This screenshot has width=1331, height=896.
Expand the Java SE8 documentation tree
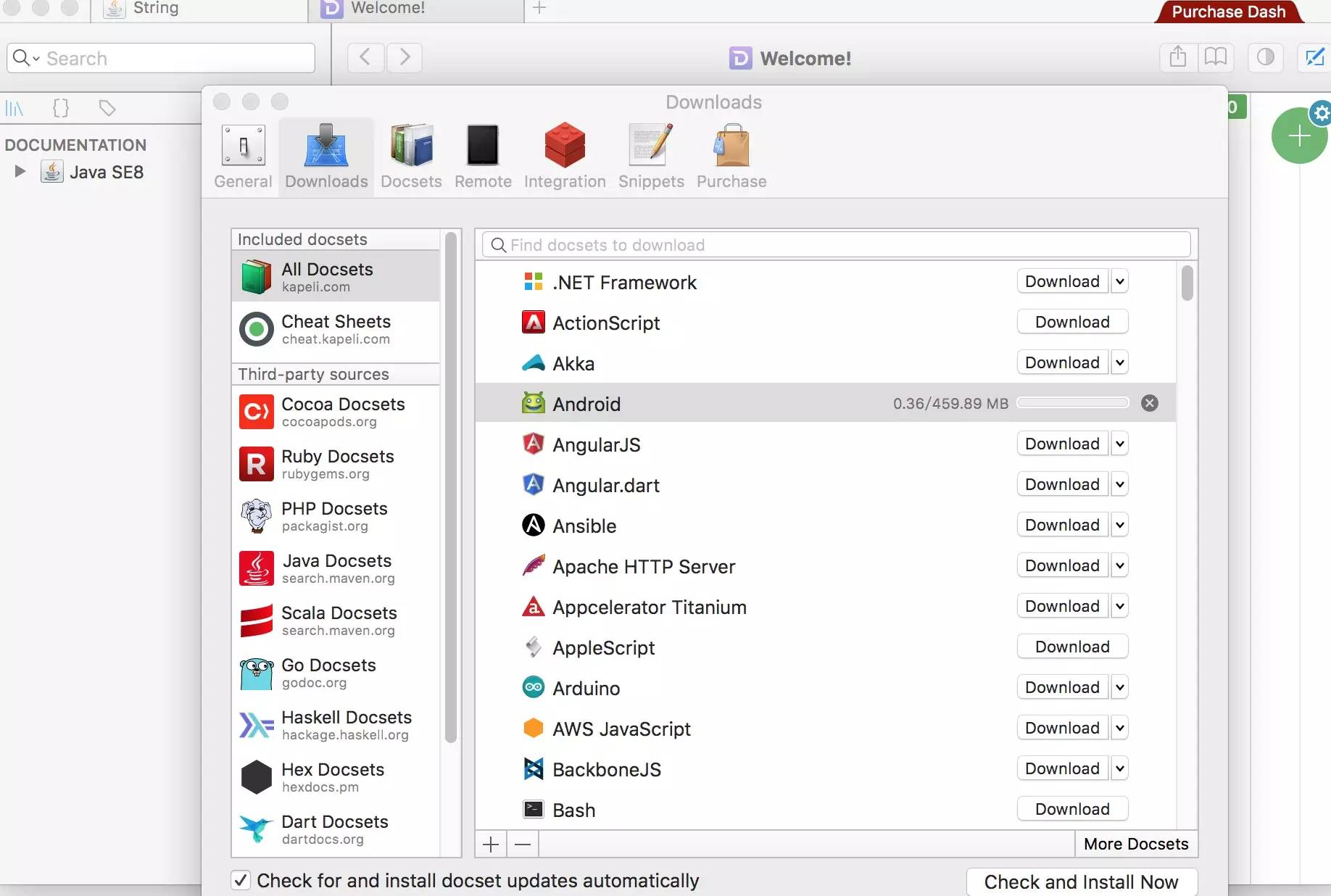(x=20, y=172)
